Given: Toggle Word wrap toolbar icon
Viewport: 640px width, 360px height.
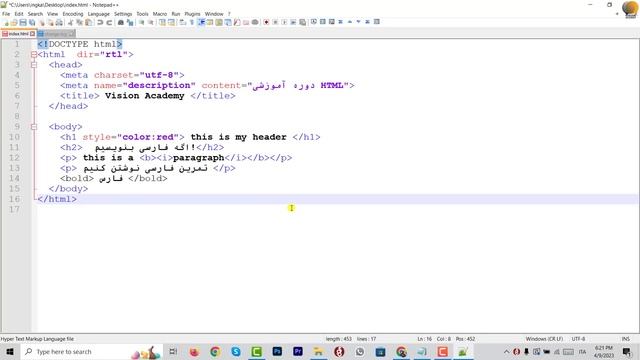Looking at the screenshot, I should [x=182, y=22].
